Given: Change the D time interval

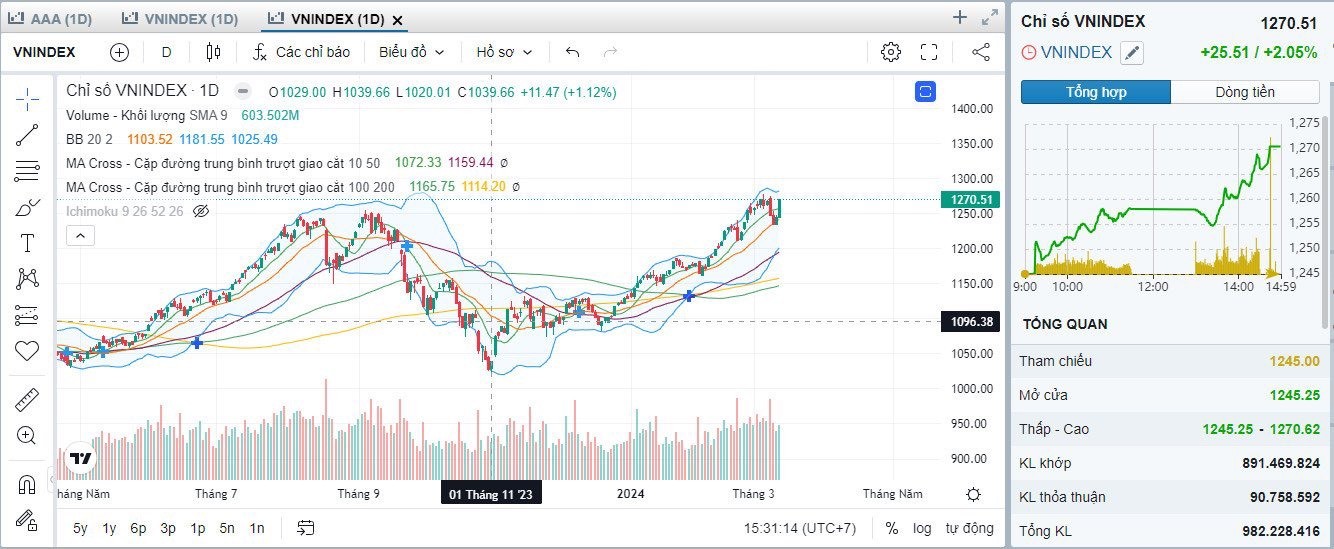Looking at the screenshot, I should 166,52.
